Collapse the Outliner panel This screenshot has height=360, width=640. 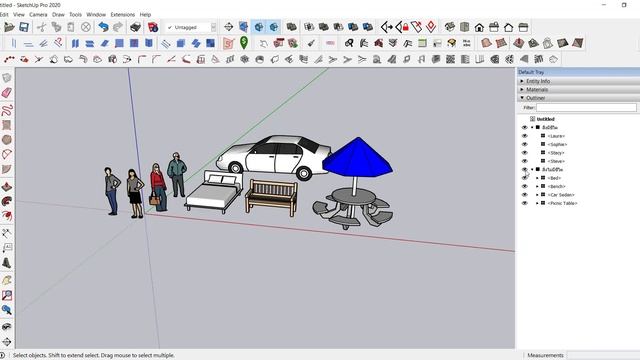[x=522, y=98]
